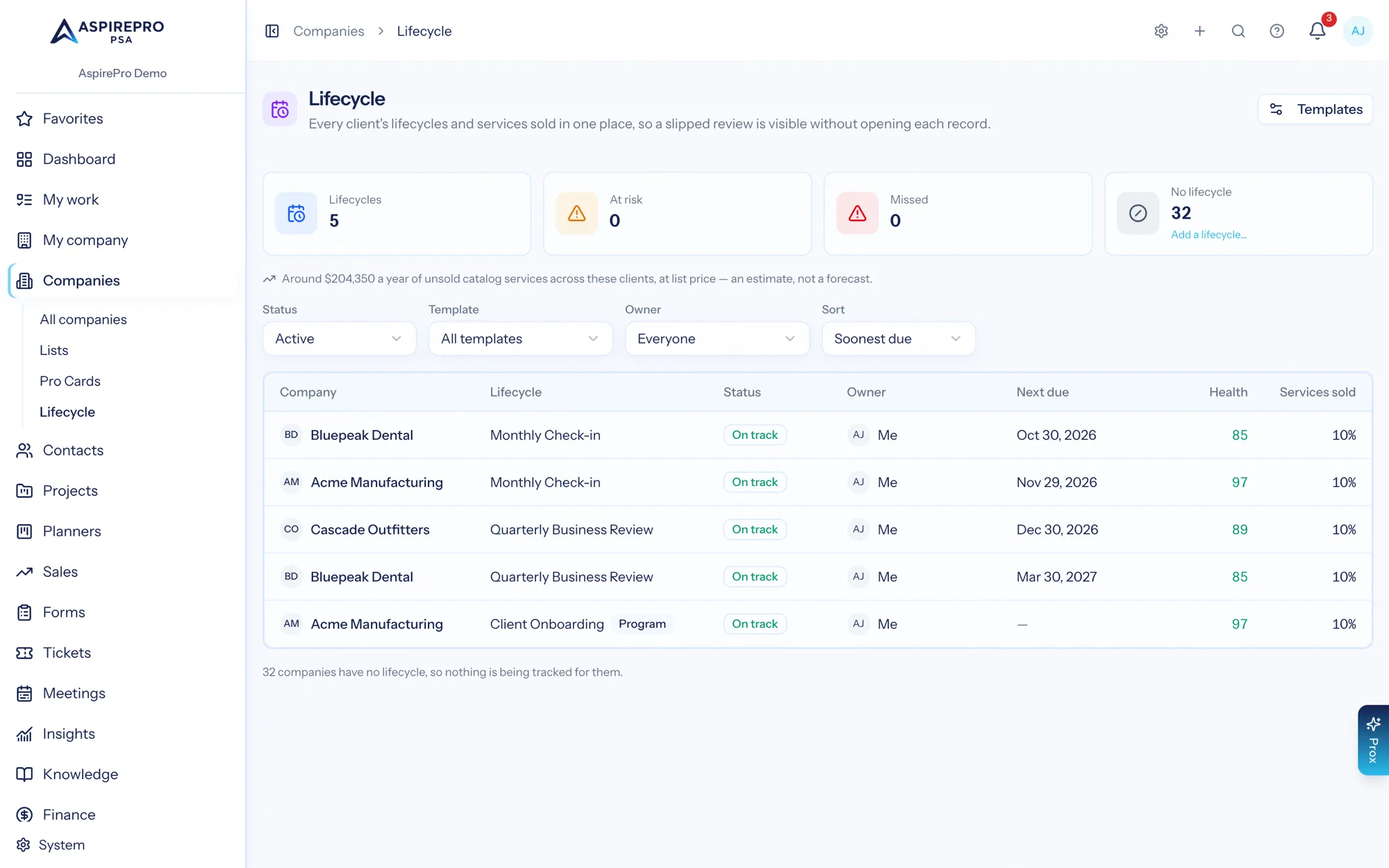Click the No lifecycle card icon
1389x868 pixels.
tap(1138, 213)
